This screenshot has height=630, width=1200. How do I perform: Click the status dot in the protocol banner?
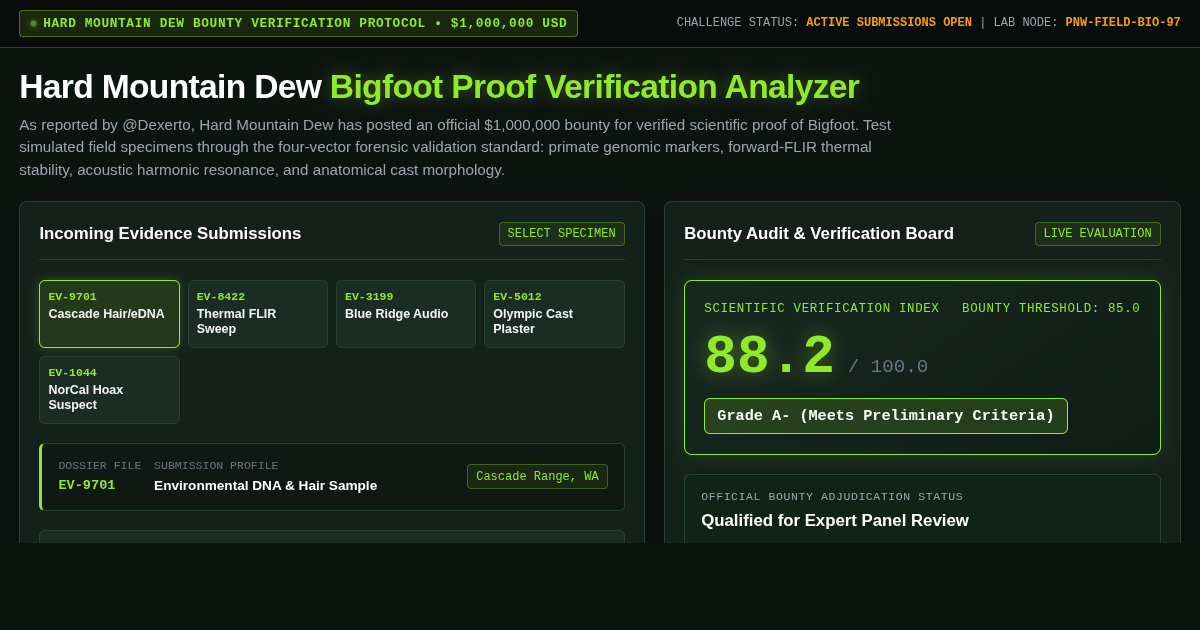tap(33, 24)
